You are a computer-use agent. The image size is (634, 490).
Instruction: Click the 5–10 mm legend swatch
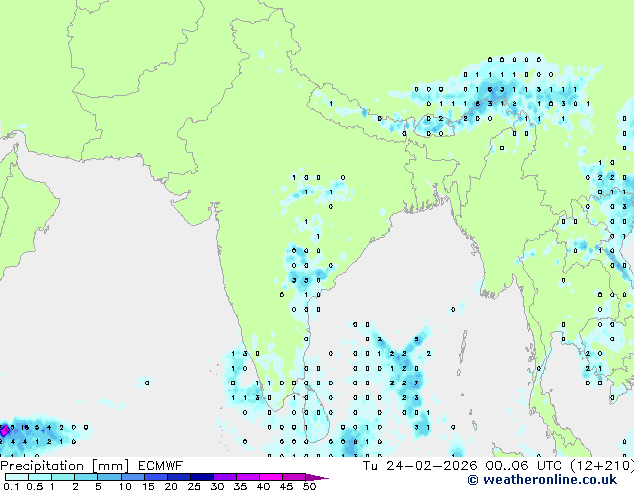[x=109, y=477]
